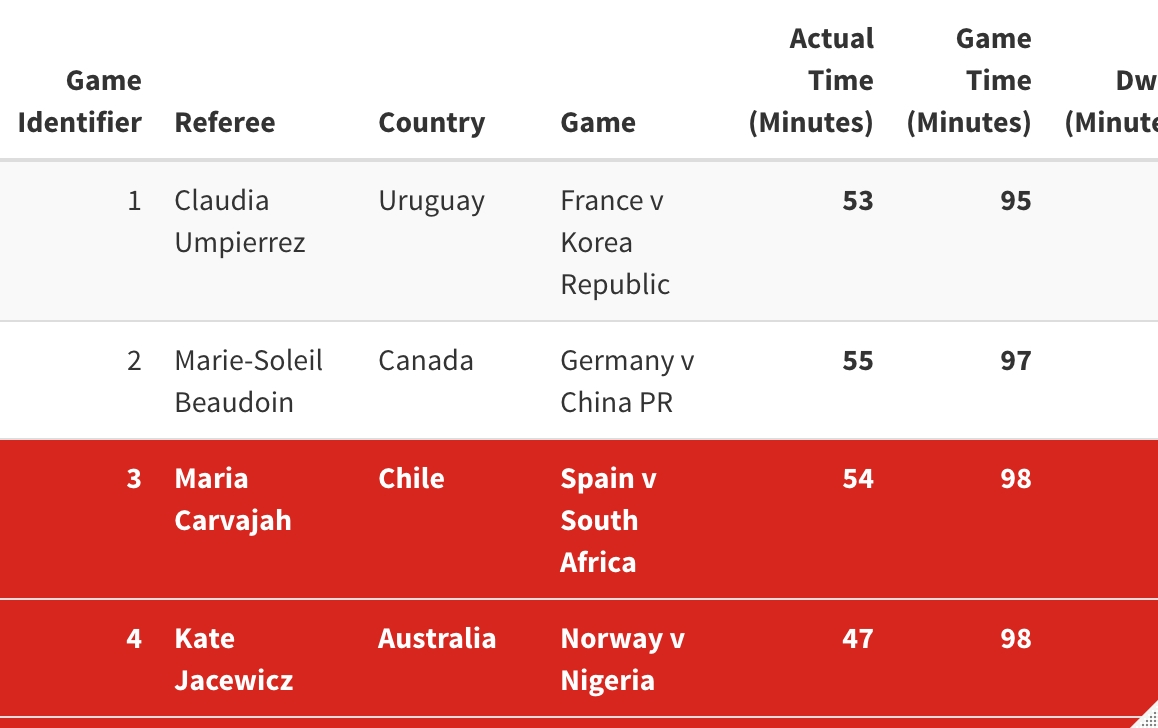Sort by Referee column header

point(225,123)
